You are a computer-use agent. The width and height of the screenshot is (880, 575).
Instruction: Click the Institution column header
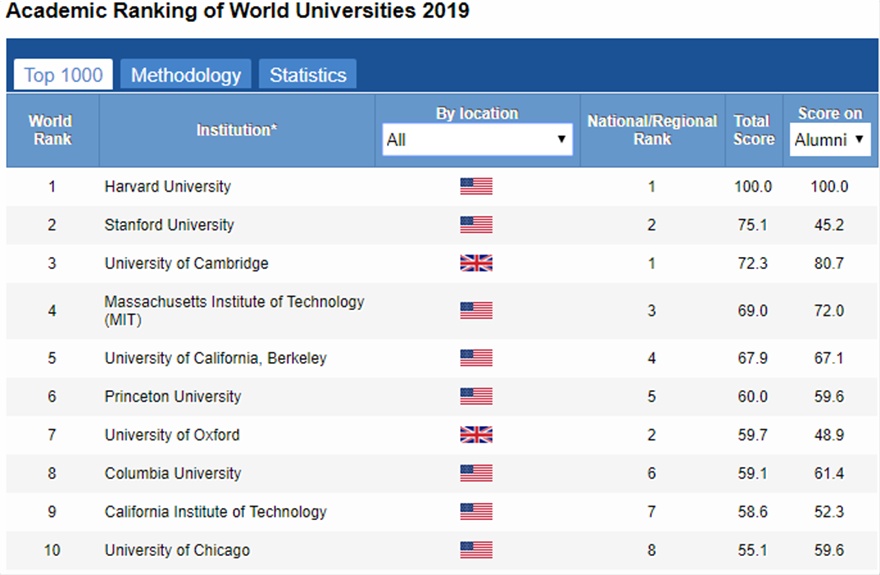coord(236,130)
